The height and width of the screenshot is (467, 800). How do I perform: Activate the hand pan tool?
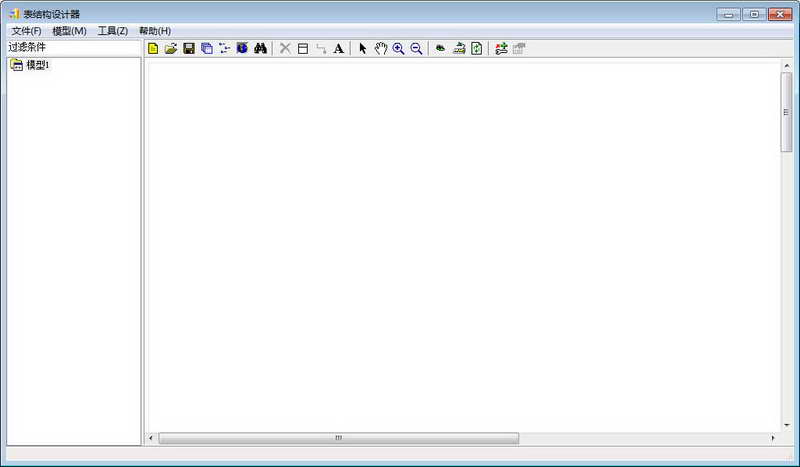pos(381,48)
